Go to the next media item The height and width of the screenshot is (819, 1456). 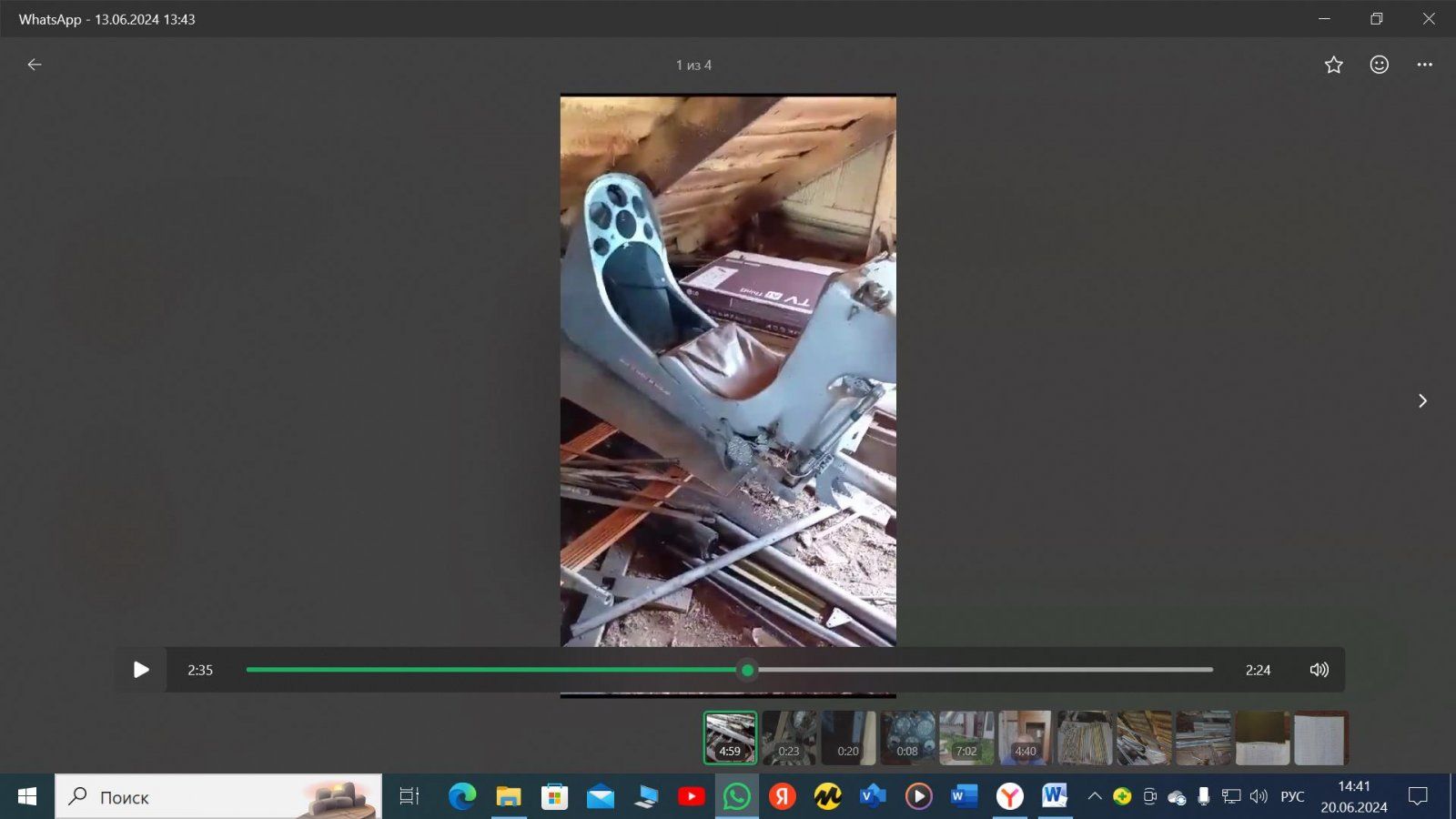tap(1422, 400)
